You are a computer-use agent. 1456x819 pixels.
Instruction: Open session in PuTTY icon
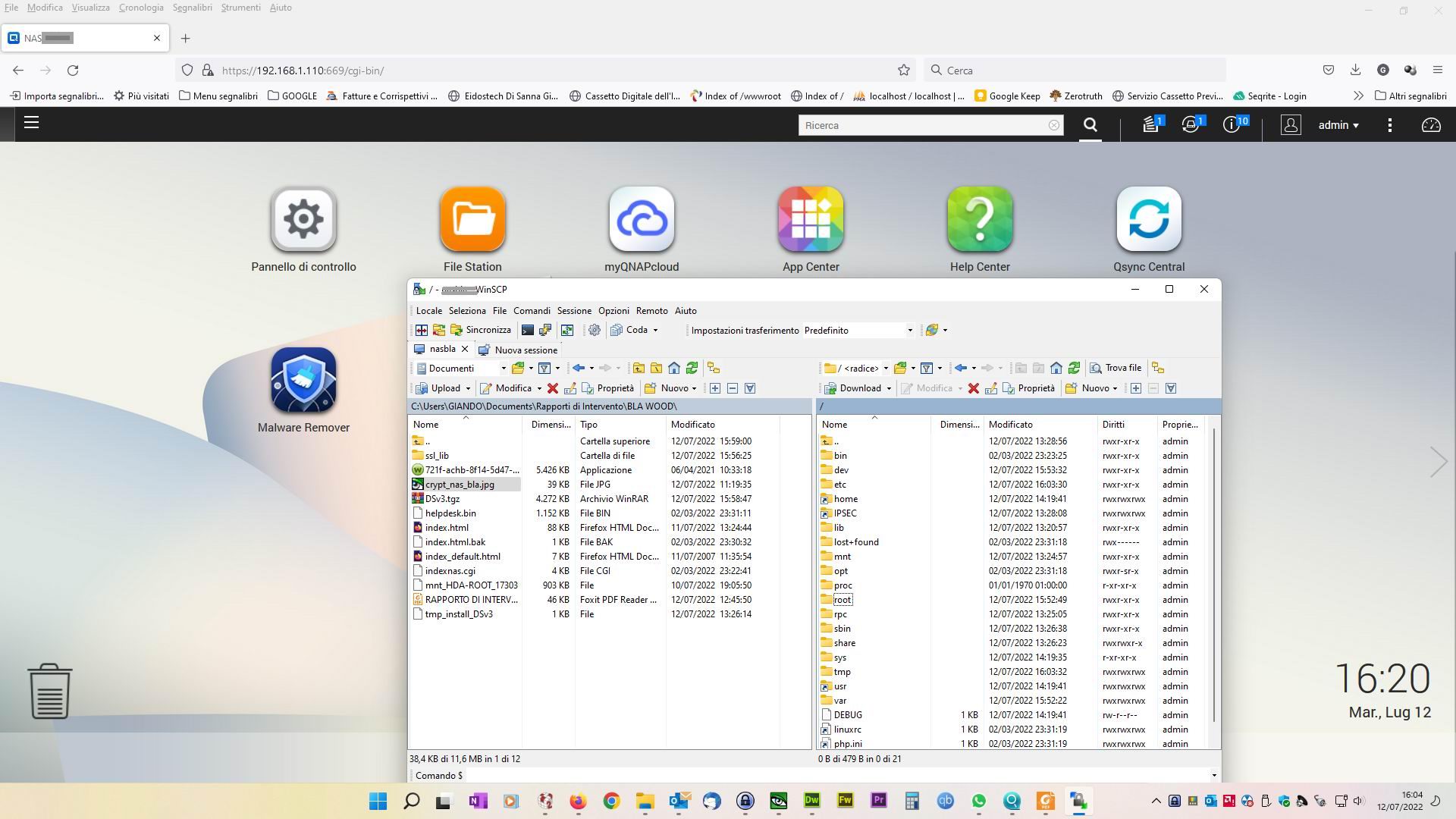point(545,330)
